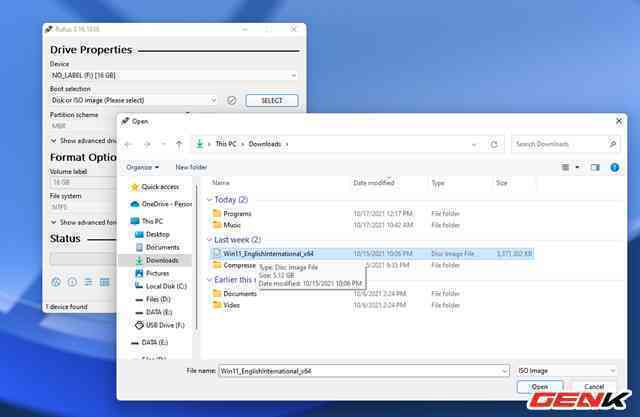The image size is (640, 417).
Task: Expand Show advanced format options in Rufus
Action: 84,222
